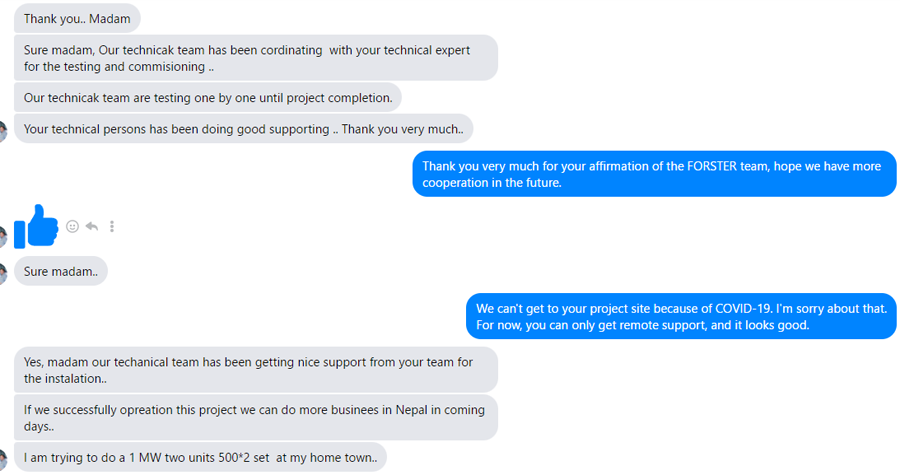Open emoji reactions for the thumbs-up message

[x=72, y=227]
